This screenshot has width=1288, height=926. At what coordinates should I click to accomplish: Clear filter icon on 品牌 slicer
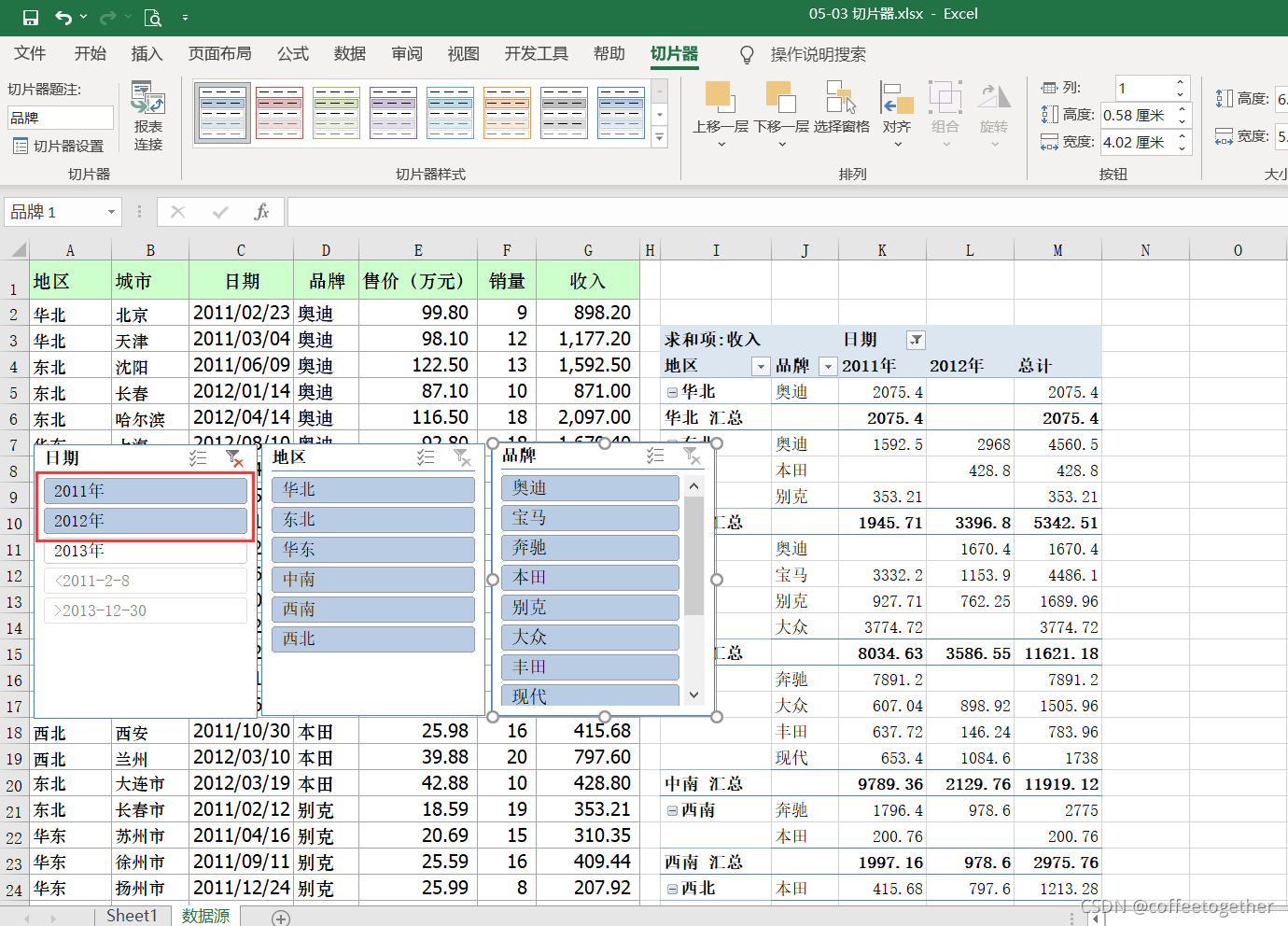692,456
